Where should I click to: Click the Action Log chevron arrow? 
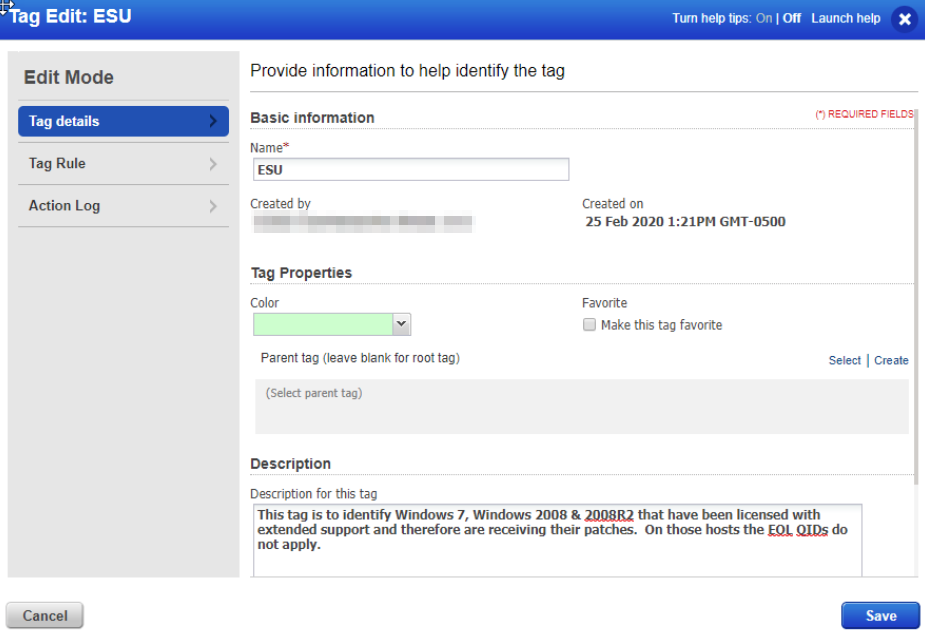click(x=213, y=206)
